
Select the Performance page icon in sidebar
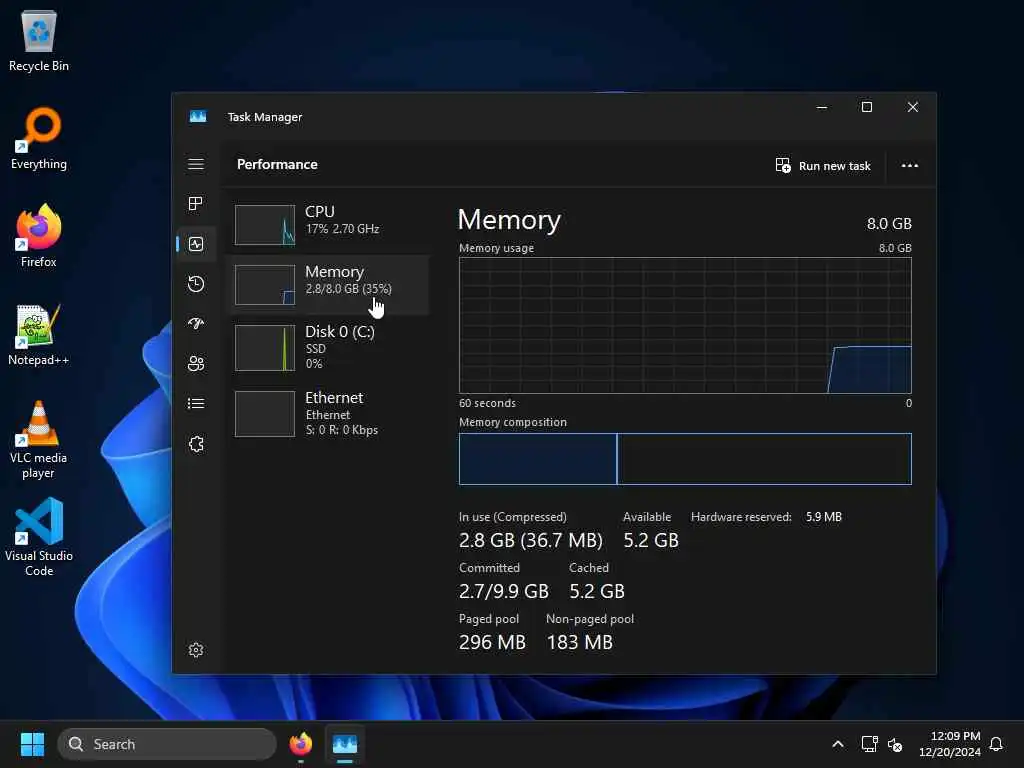coord(196,244)
